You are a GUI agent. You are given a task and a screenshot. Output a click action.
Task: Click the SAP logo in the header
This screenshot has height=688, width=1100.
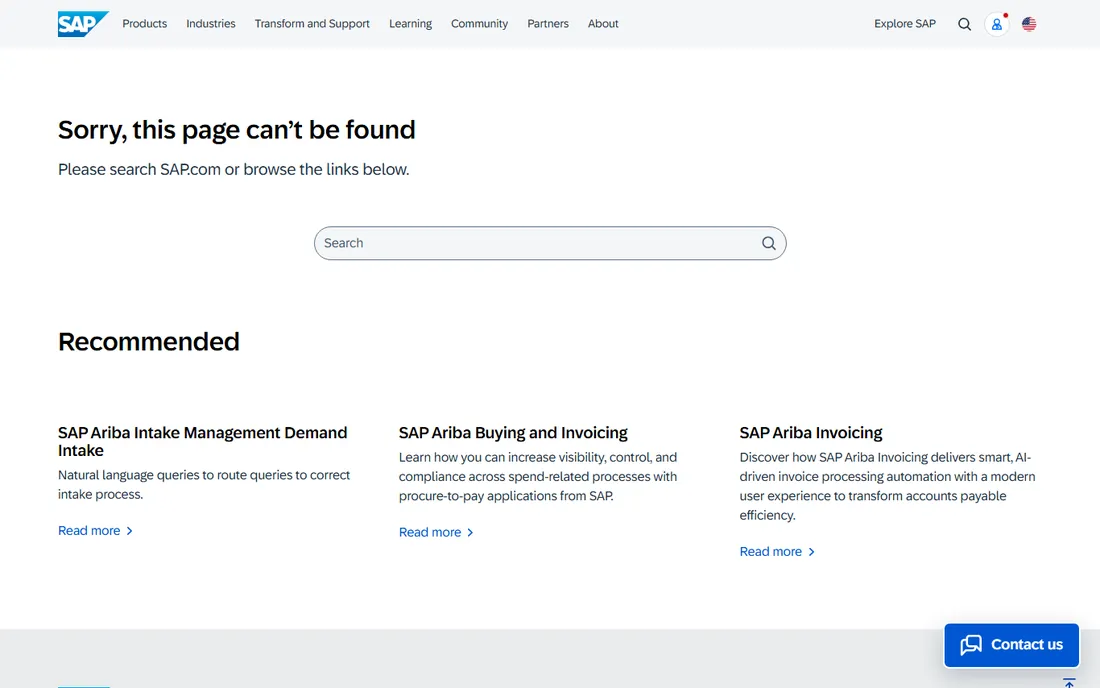pyautogui.click(x=83, y=24)
